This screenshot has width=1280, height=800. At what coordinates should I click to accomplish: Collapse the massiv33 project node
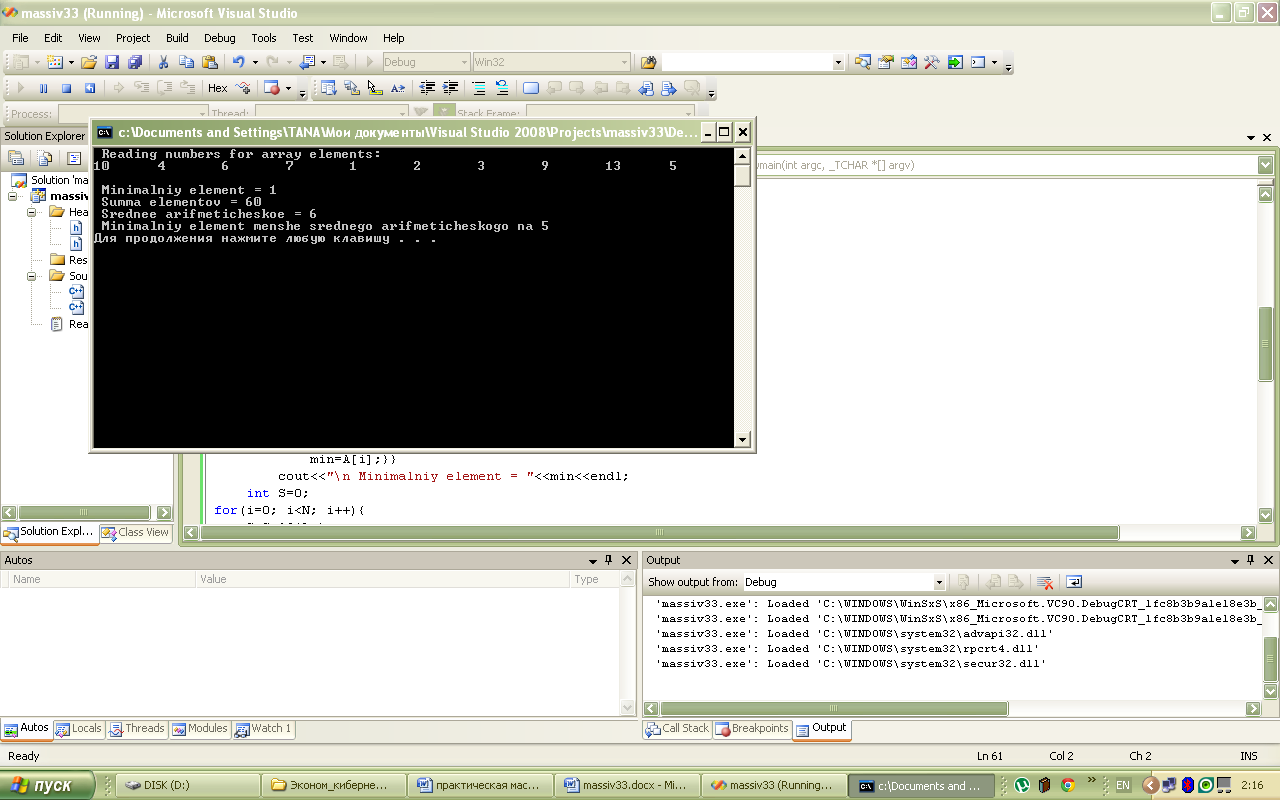click(x=13, y=196)
